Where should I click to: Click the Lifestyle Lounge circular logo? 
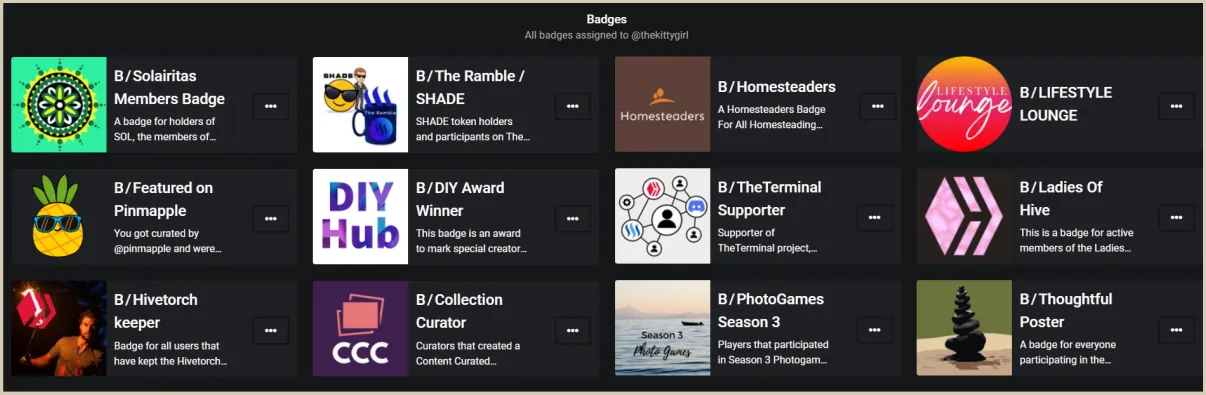click(964, 104)
